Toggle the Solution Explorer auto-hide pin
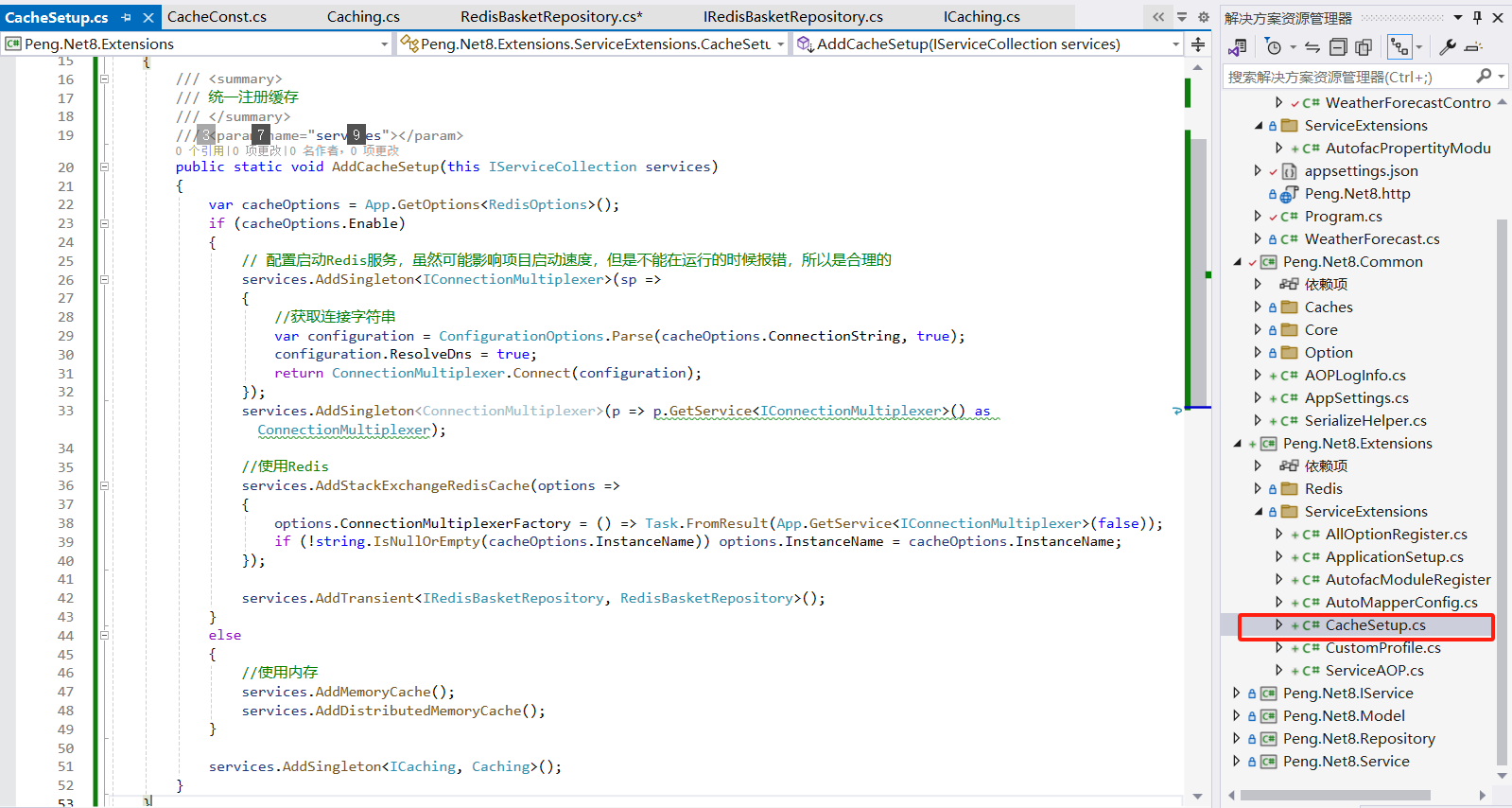The image size is (1512, 808). pyautogui.click(x=1477, y=17)
